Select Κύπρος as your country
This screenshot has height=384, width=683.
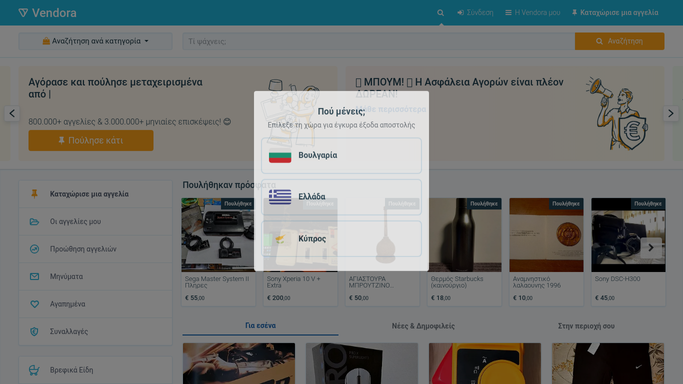point(341,239)
